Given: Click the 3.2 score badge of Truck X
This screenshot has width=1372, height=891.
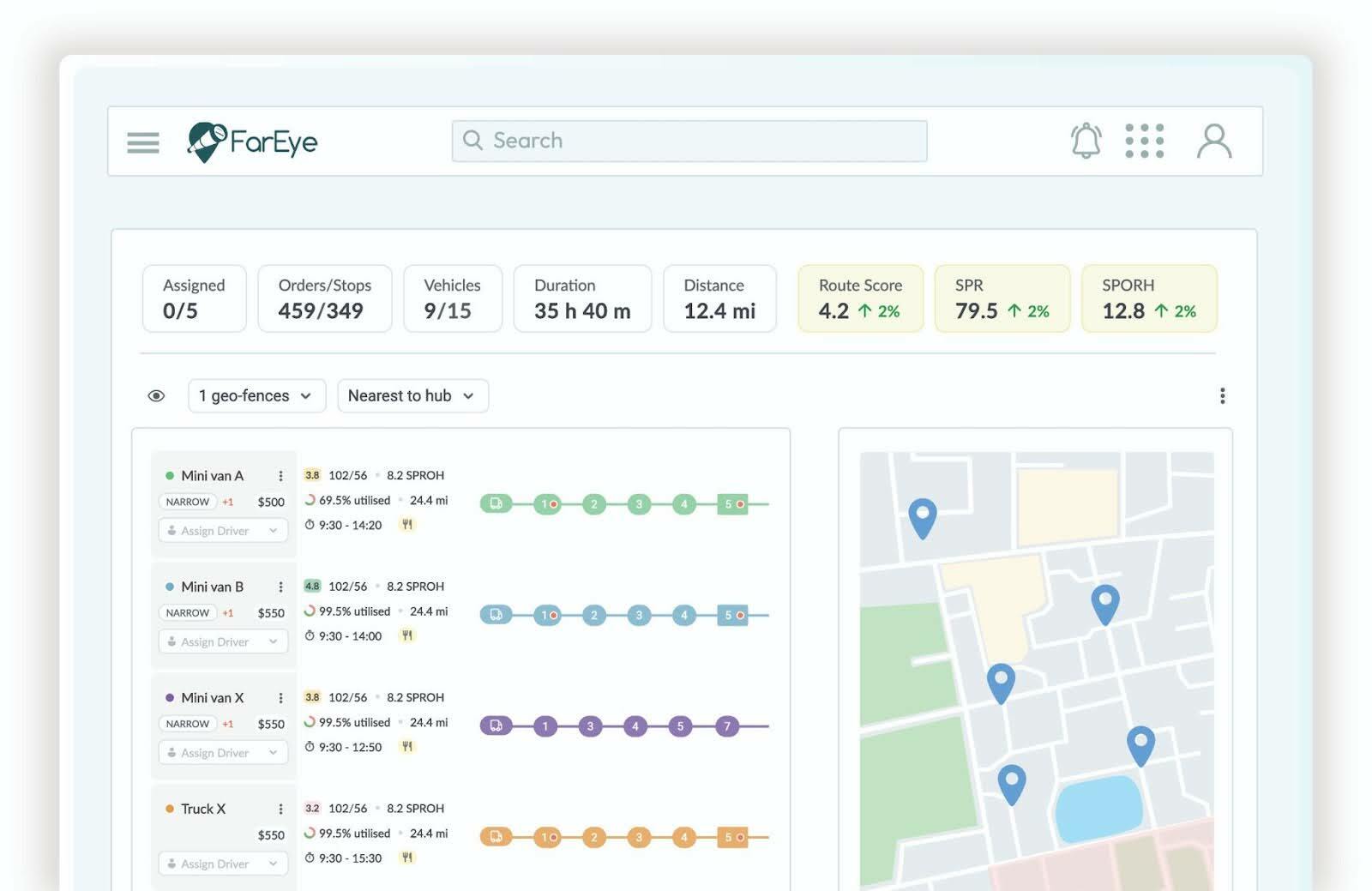Looking at the screenshot, I should (x=312, y=808).
